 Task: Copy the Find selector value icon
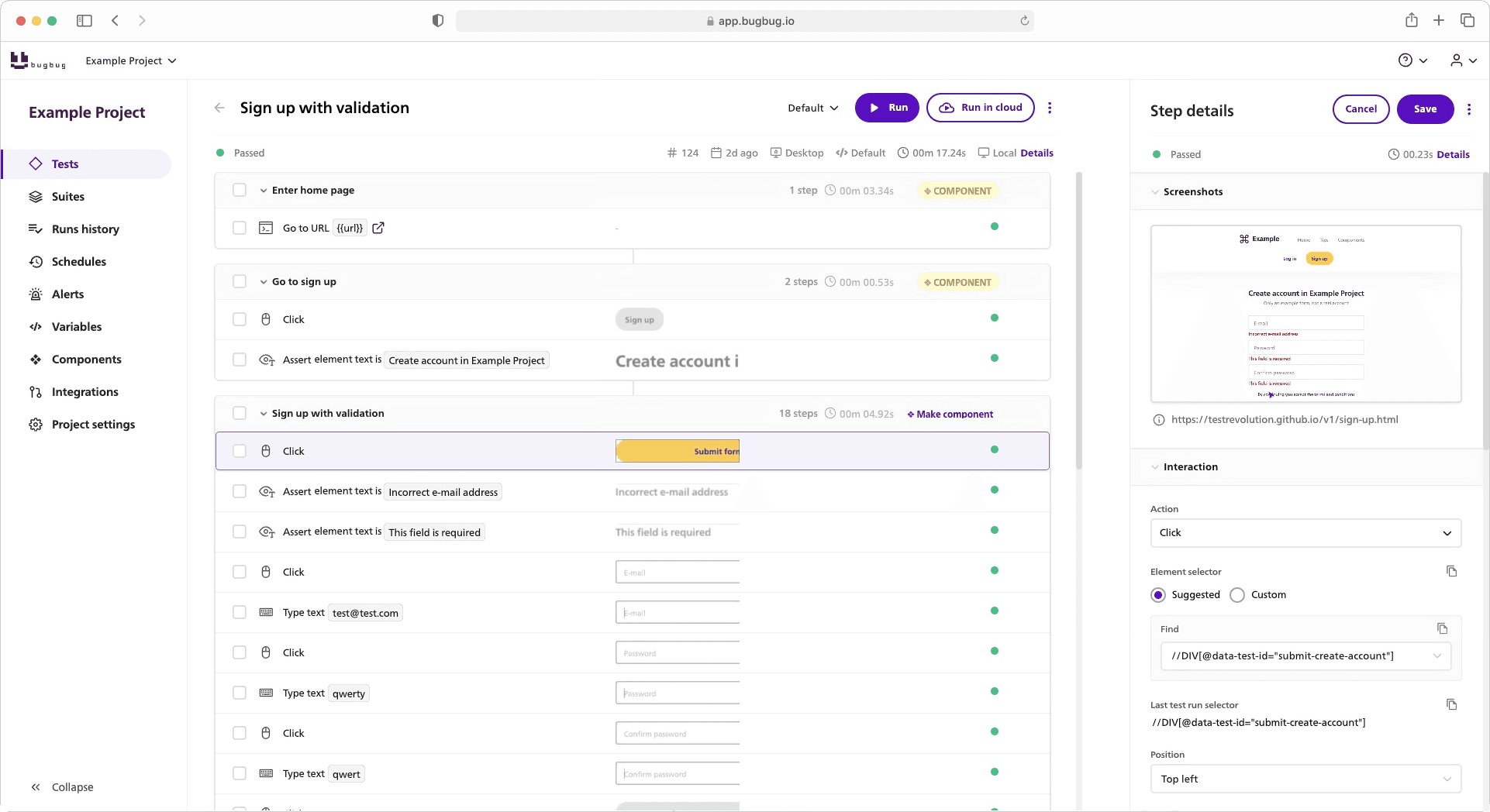(x=1443, y=628)
